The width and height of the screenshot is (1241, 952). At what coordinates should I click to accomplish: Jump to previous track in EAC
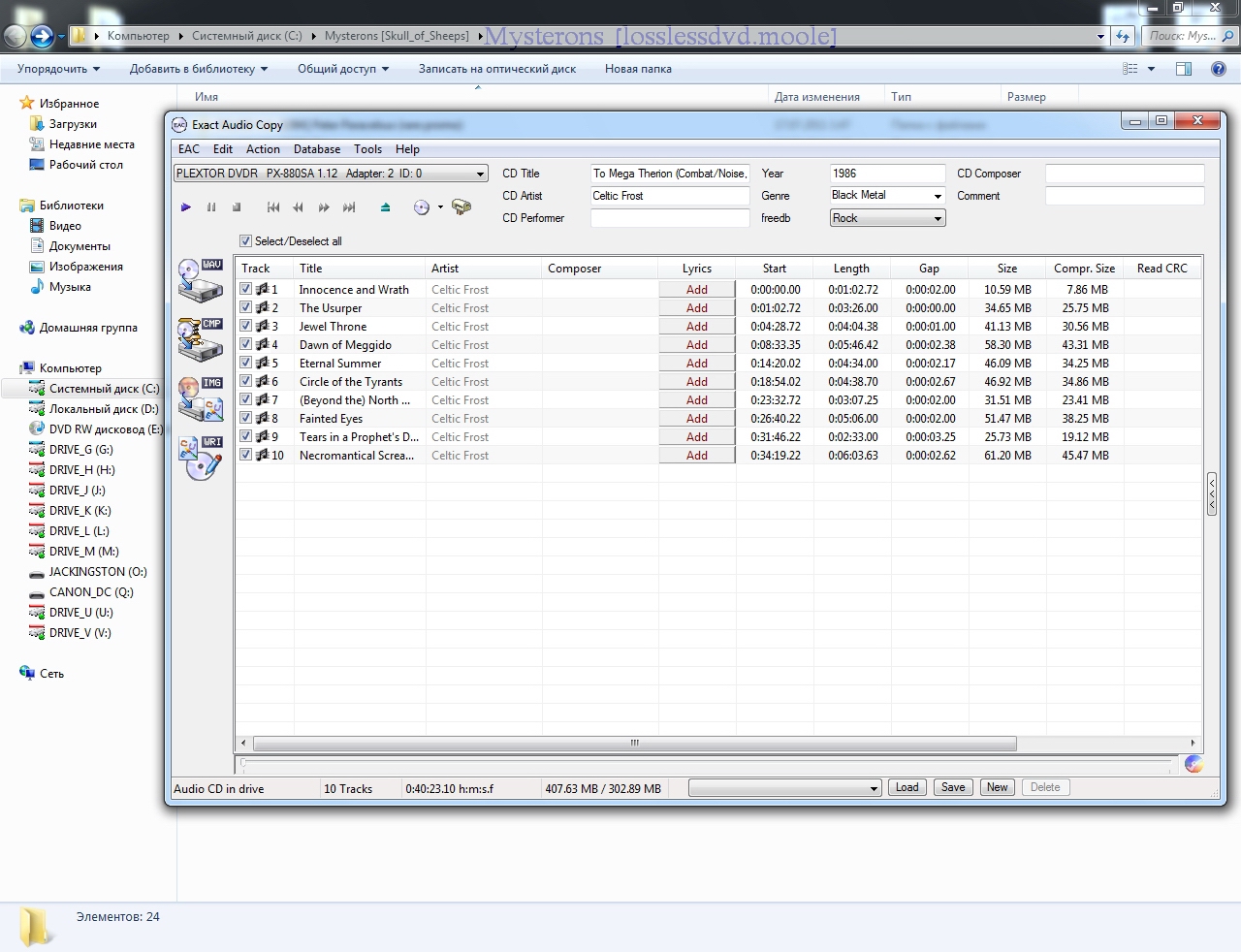(273, 207)
